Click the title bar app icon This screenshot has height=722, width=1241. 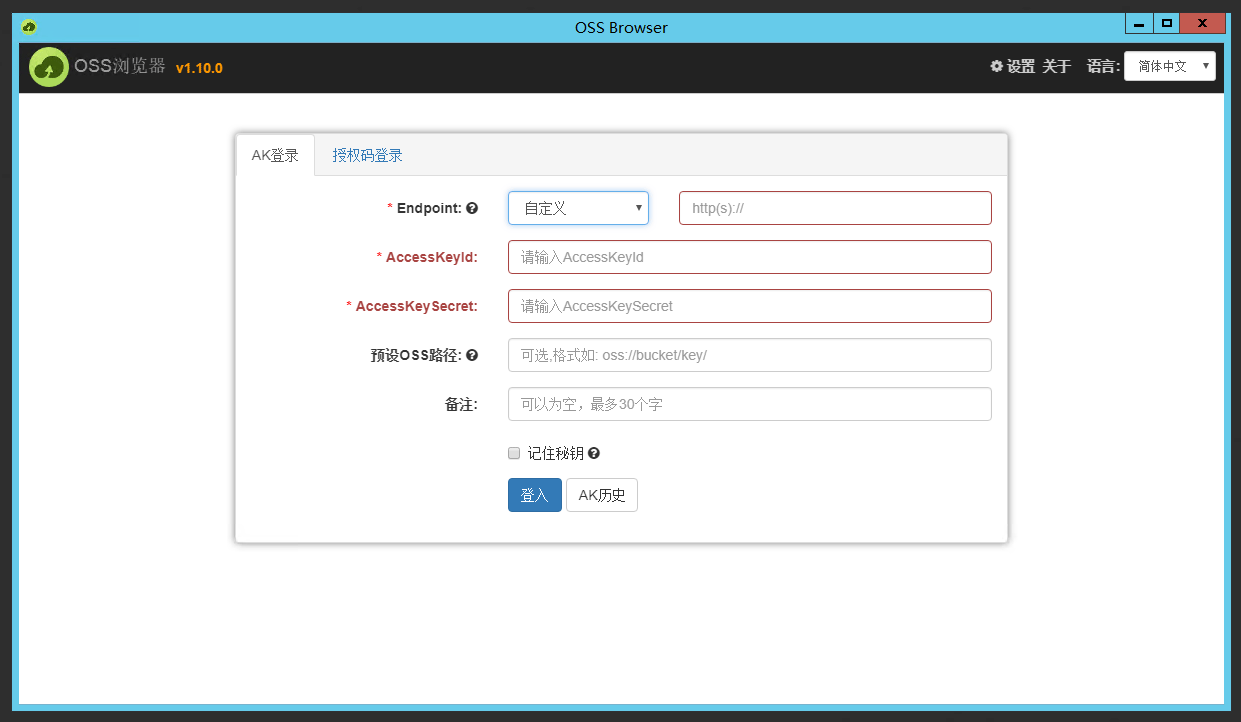[29, 27]
